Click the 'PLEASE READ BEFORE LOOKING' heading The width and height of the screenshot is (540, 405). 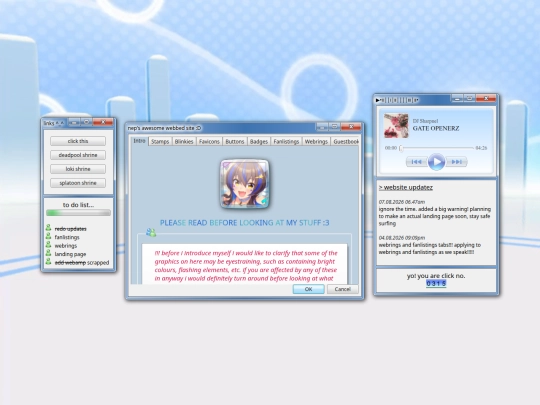coord(245,223)
